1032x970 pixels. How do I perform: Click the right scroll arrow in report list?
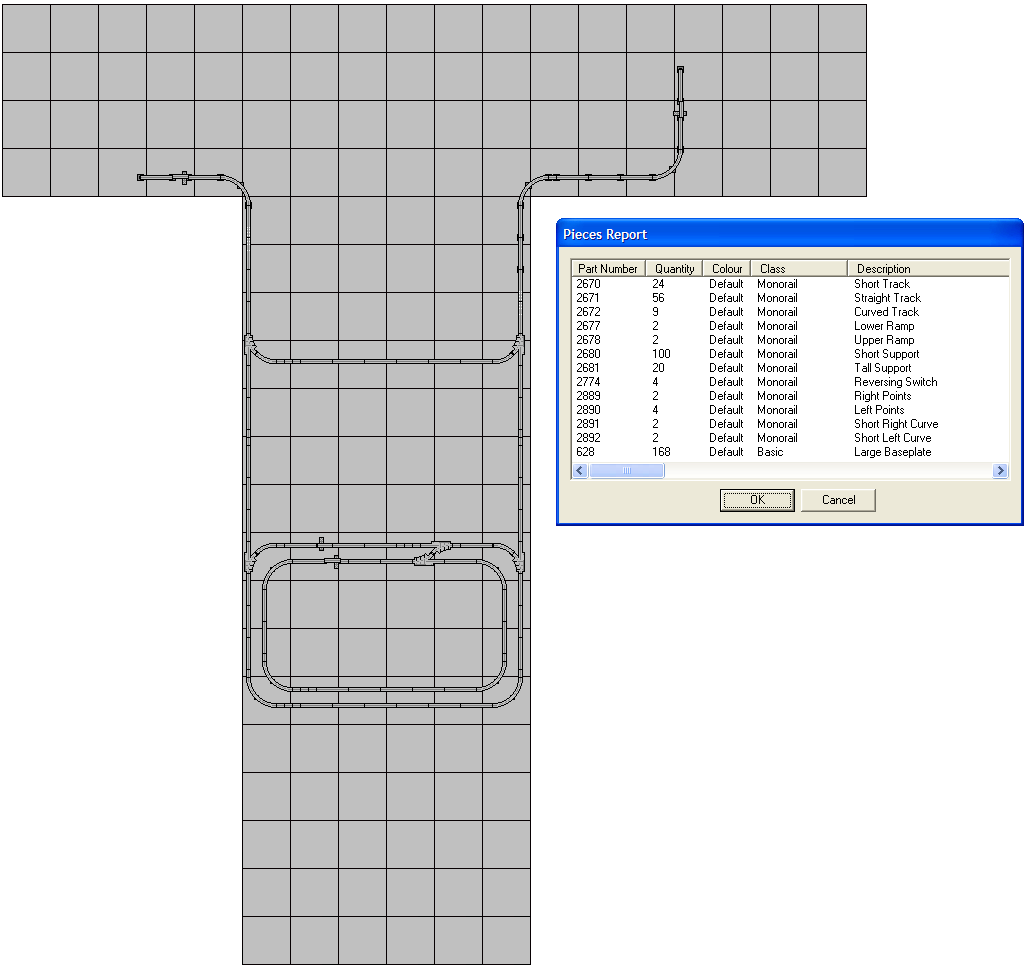pyautogui.click(x=1000, y=471)
